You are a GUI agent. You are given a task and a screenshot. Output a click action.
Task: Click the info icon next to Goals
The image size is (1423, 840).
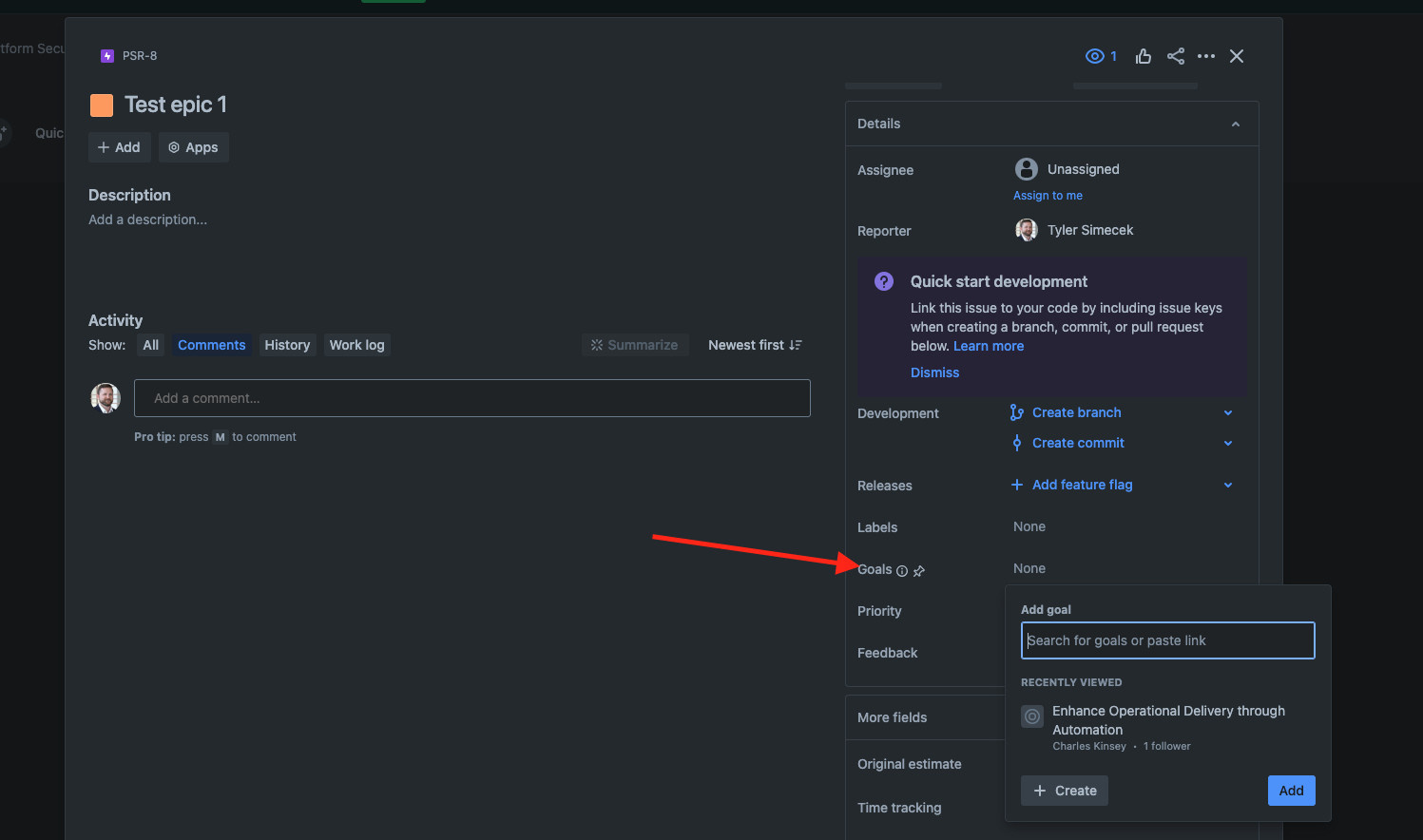pyautogui.click(x=901, y=570)
